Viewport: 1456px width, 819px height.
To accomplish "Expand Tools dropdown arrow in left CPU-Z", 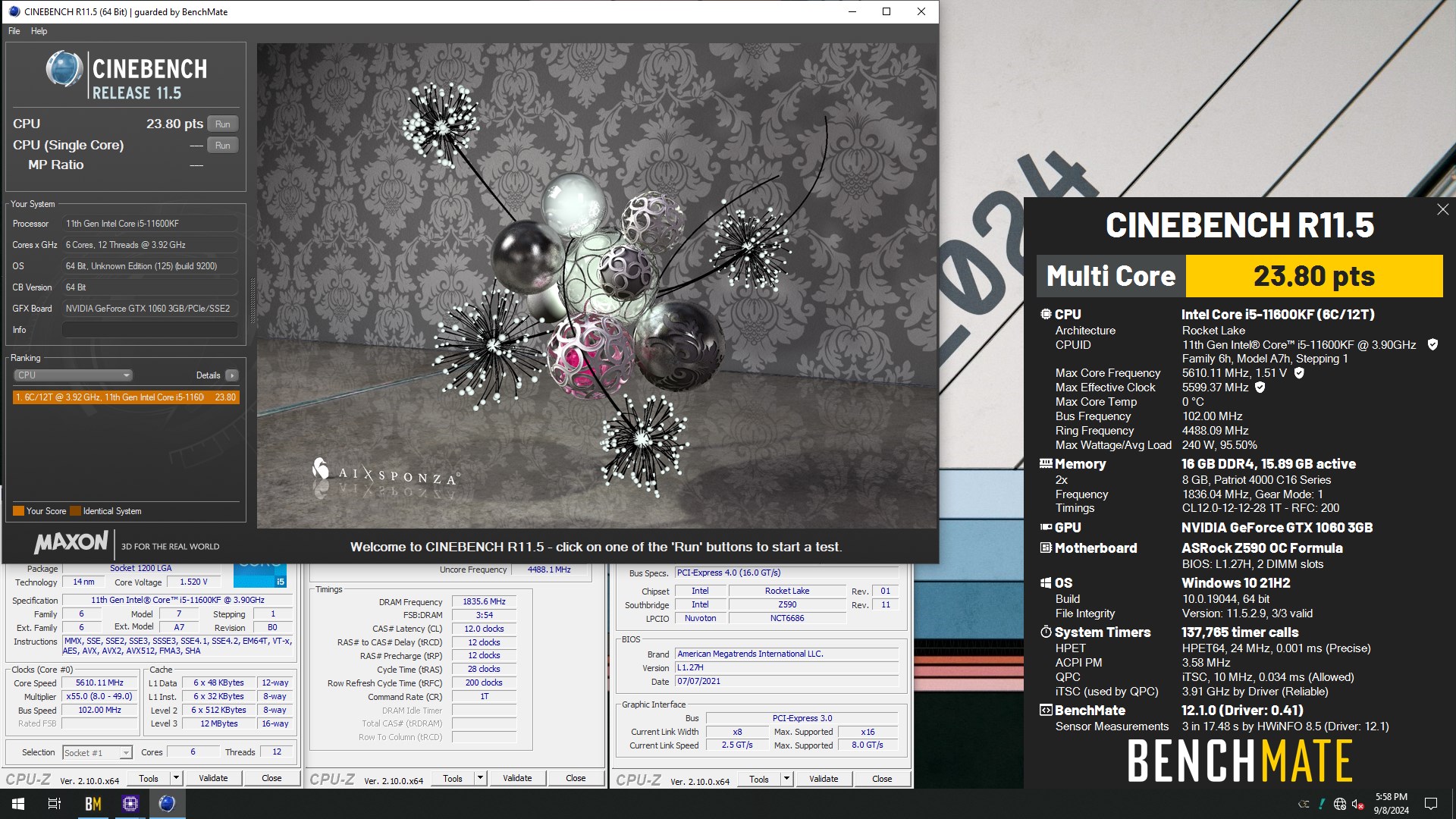I will pyautogui.click(x=176, y=778).
